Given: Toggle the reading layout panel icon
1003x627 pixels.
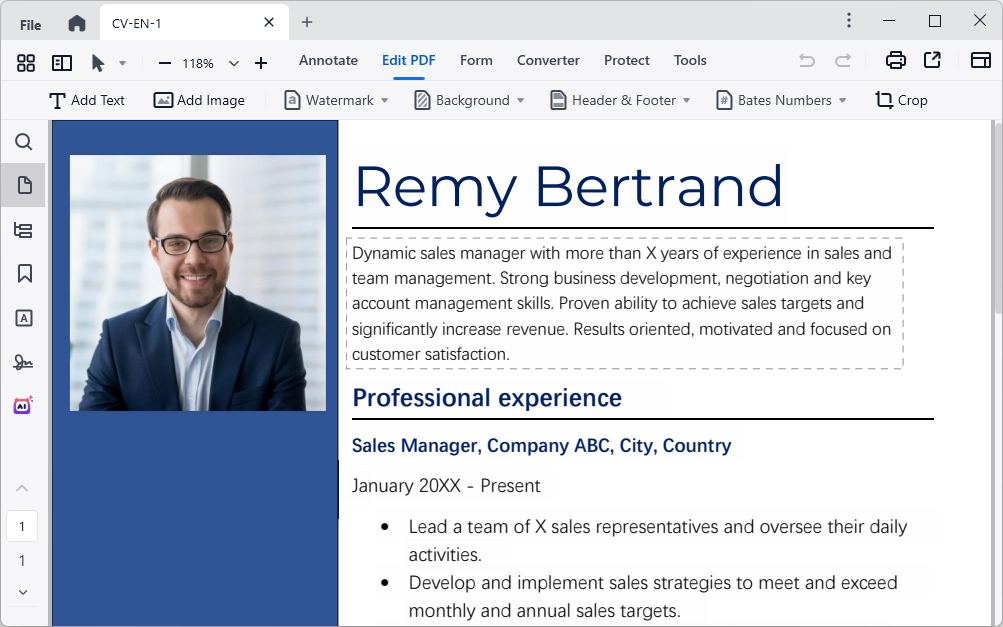Looking at the screenshot, I should tap(62, 63).
